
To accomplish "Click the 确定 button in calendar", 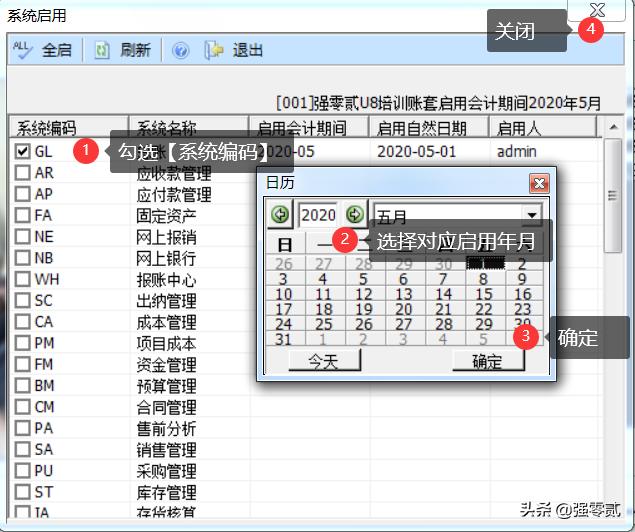I will 488,361.
